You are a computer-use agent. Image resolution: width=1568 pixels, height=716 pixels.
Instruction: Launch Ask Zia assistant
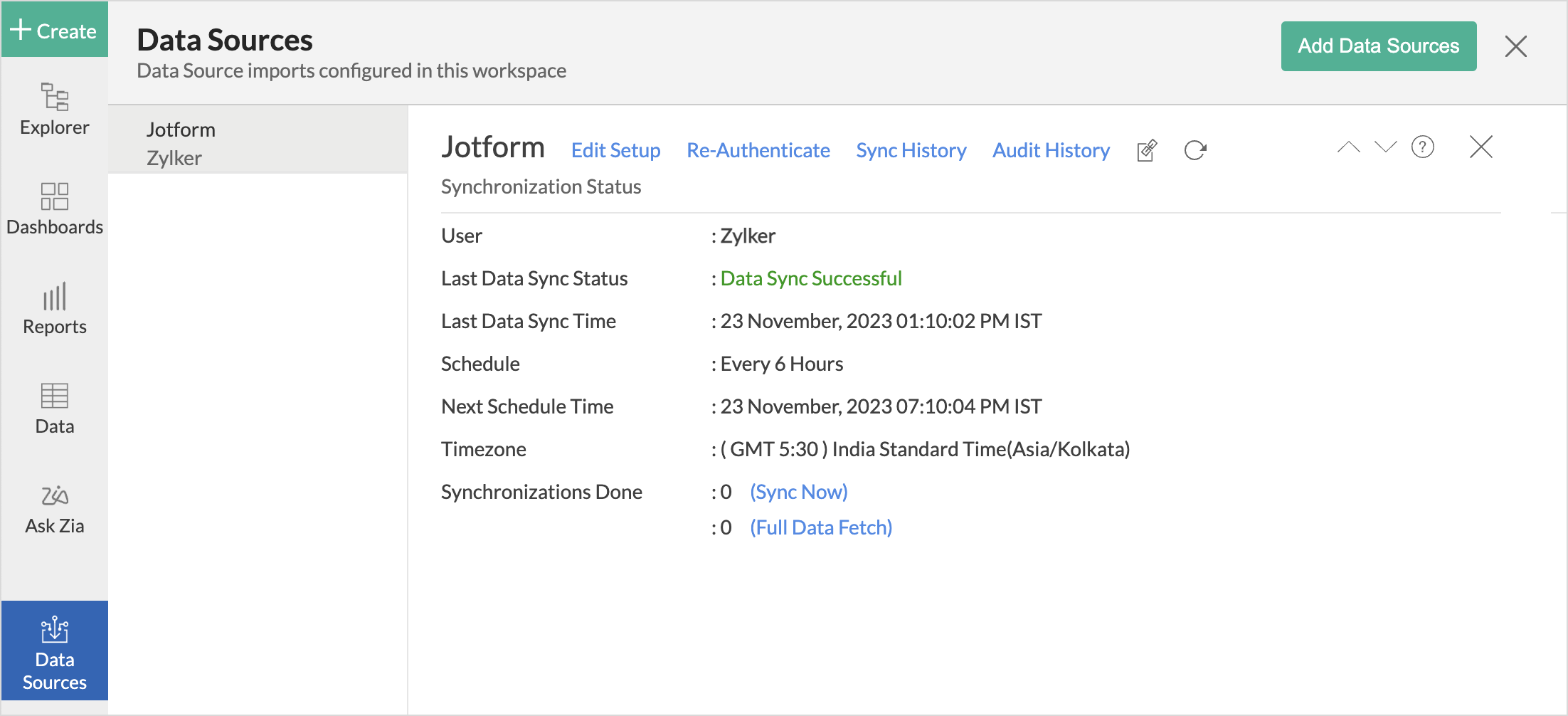coord(55,508)
